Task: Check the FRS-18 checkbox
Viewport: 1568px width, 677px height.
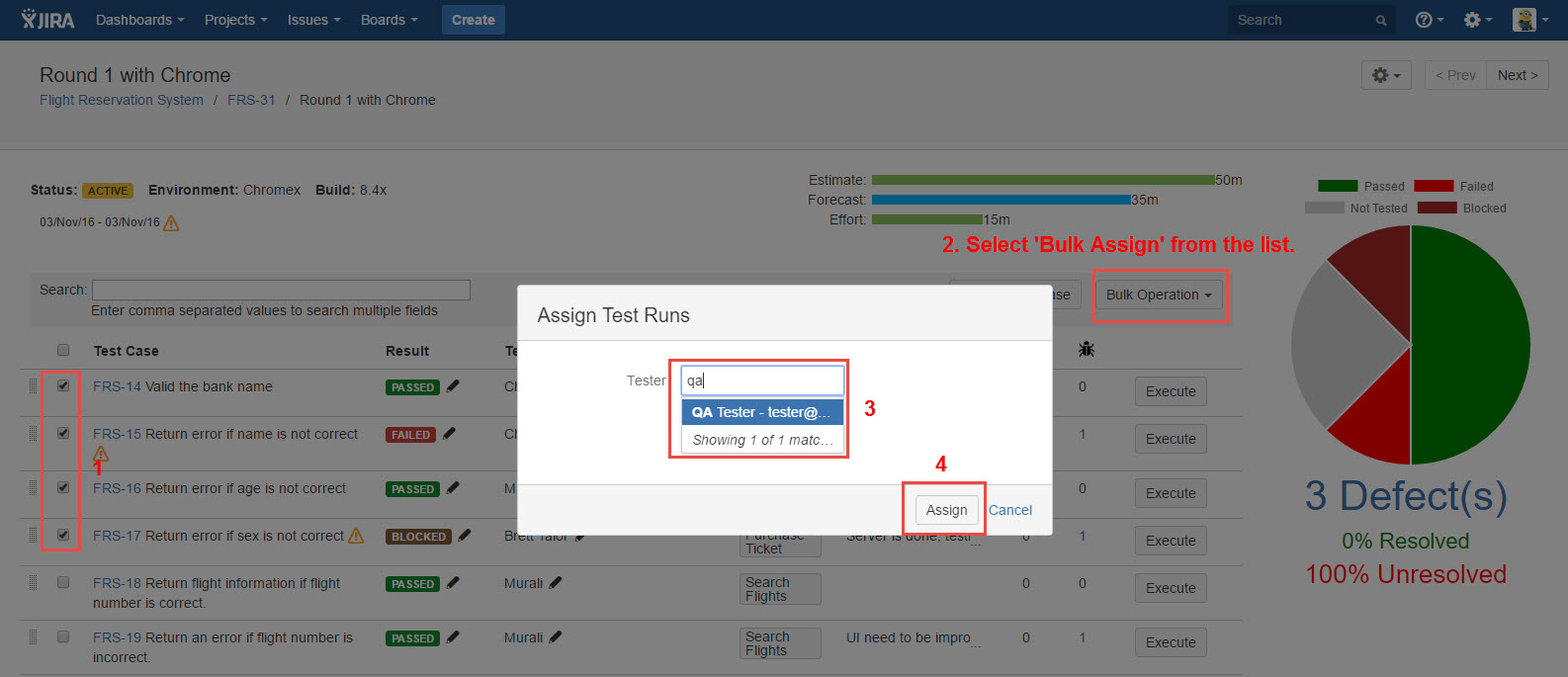Action: click(63, 582)
